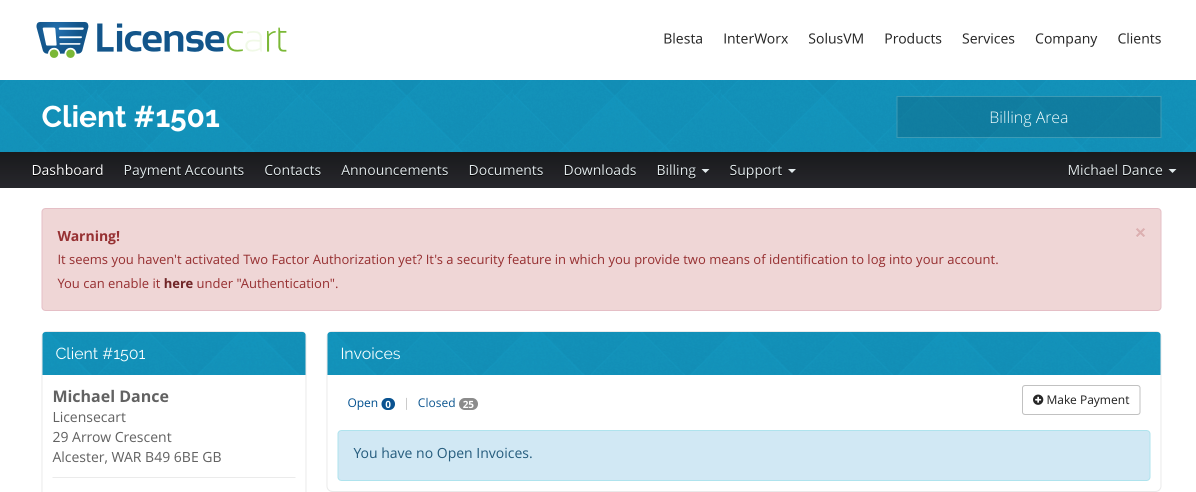
Task: Open the InterWorx menu item
Action: [x=755, y=39]
